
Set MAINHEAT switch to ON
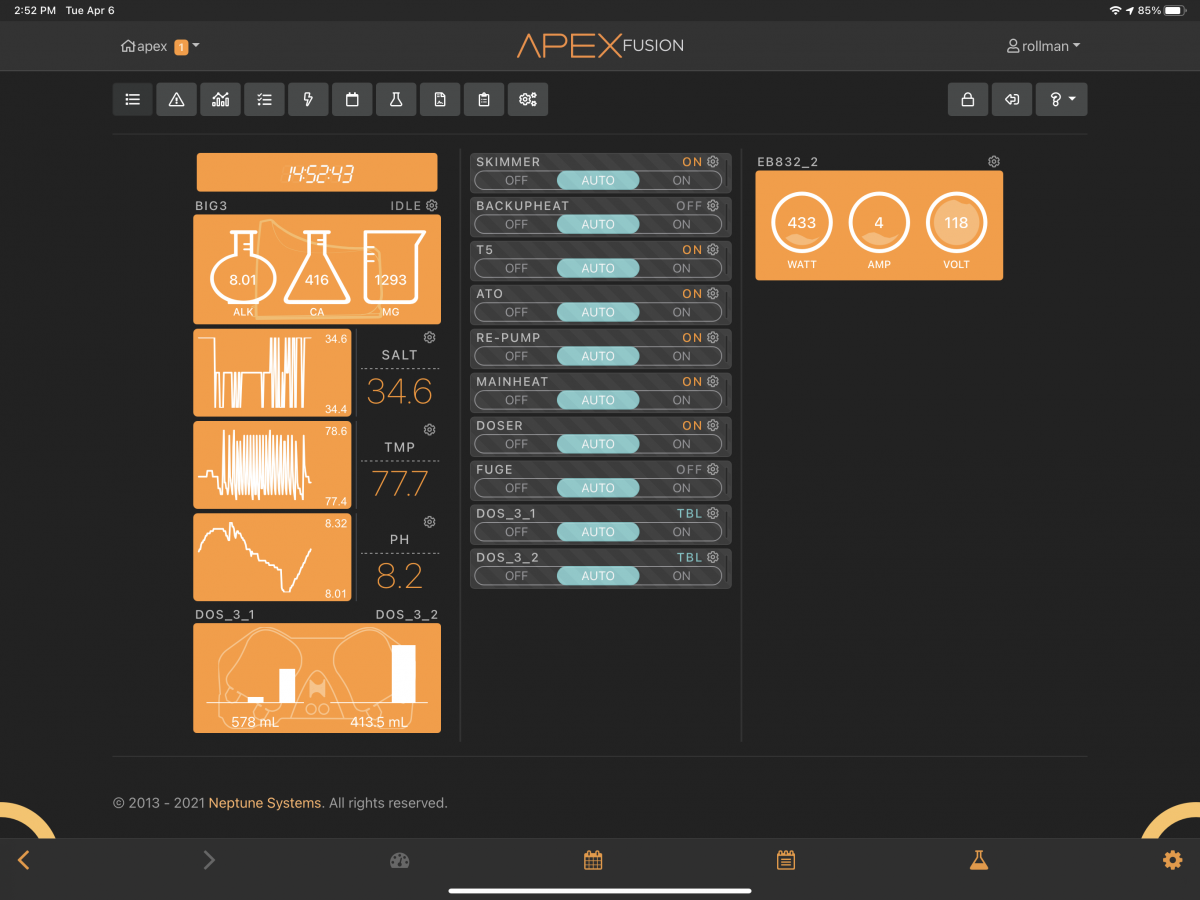point(681,401)
